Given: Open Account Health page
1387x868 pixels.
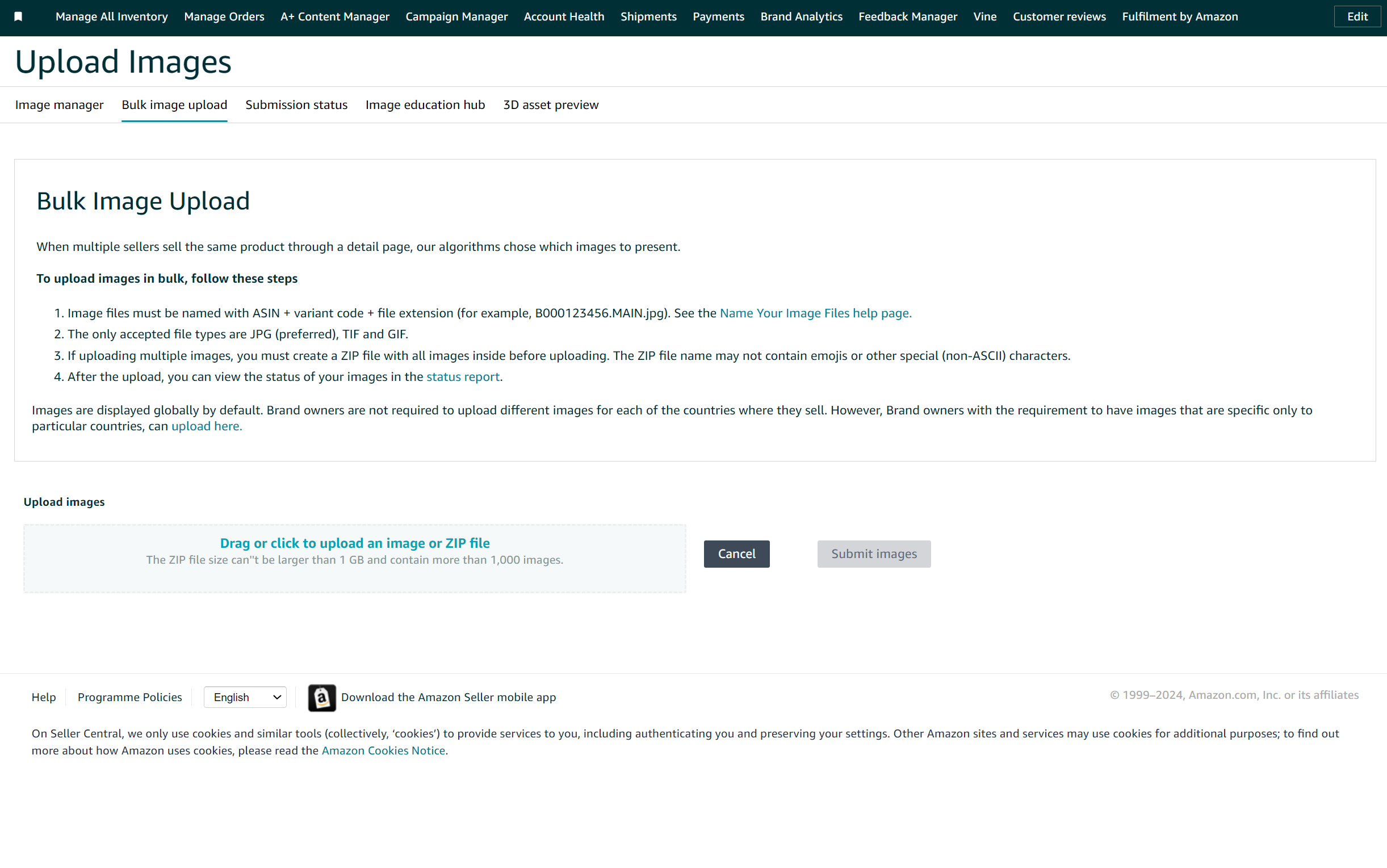Looking at the screenshot, I should pyautogui.click(x=564, y=16).
